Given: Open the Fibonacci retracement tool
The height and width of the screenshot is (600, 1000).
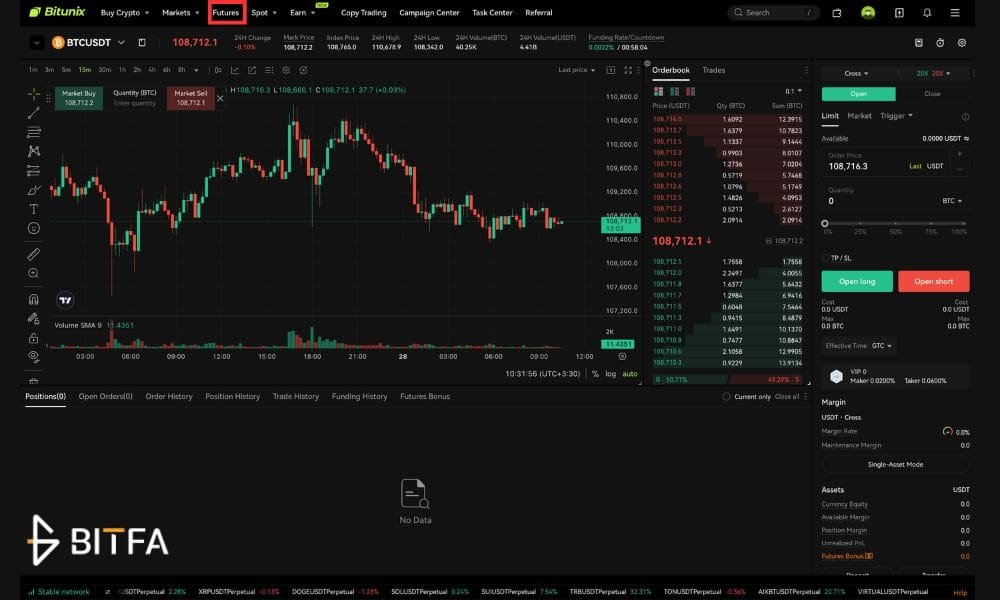Looking at the screenshot, I should pos(34,132).
